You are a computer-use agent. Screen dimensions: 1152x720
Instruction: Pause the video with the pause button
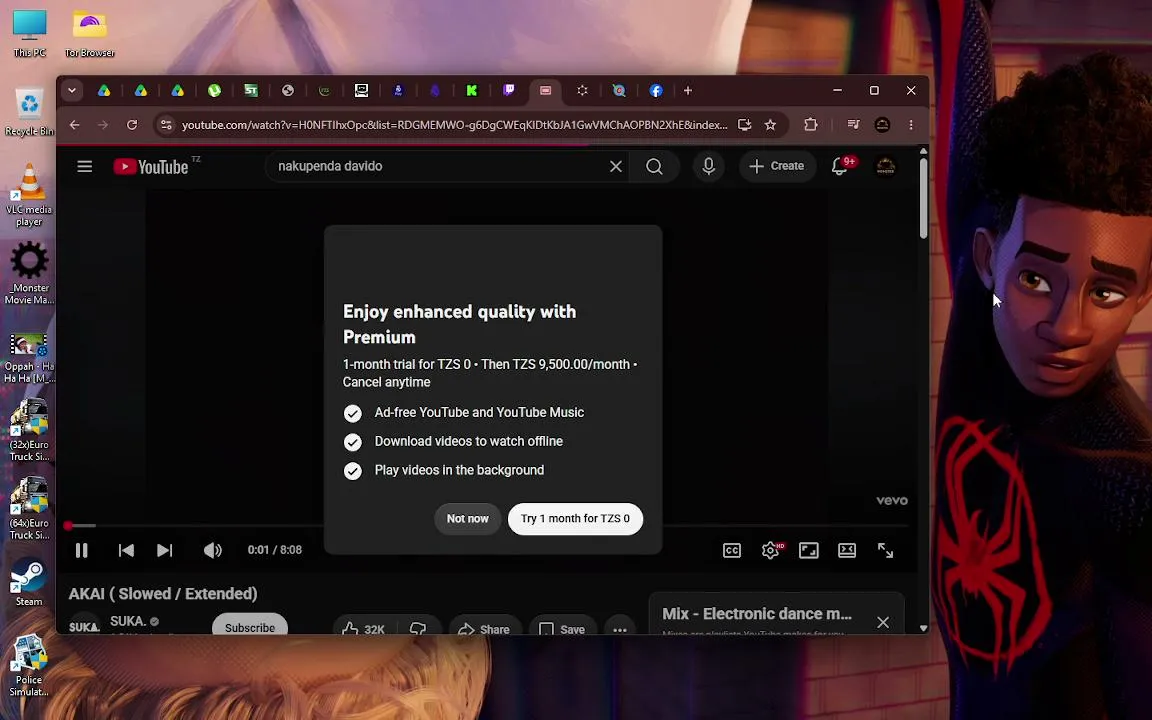tap(82, 550)
